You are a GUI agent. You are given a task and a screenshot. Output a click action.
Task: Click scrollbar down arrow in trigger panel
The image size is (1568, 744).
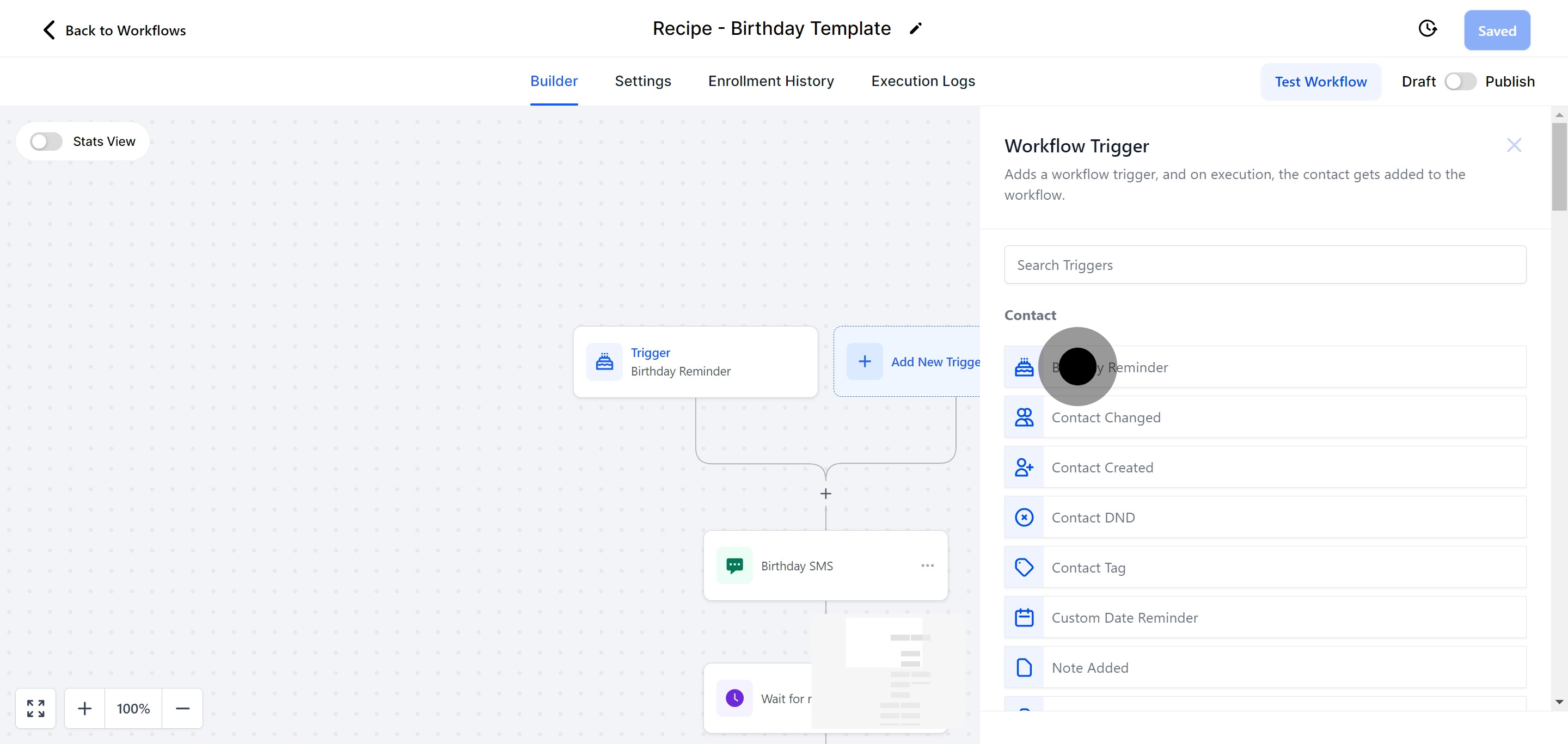pos(1559,702)
